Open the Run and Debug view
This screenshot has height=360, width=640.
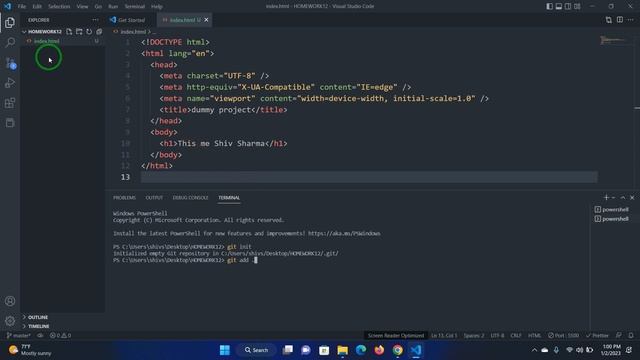coord(10,83)
